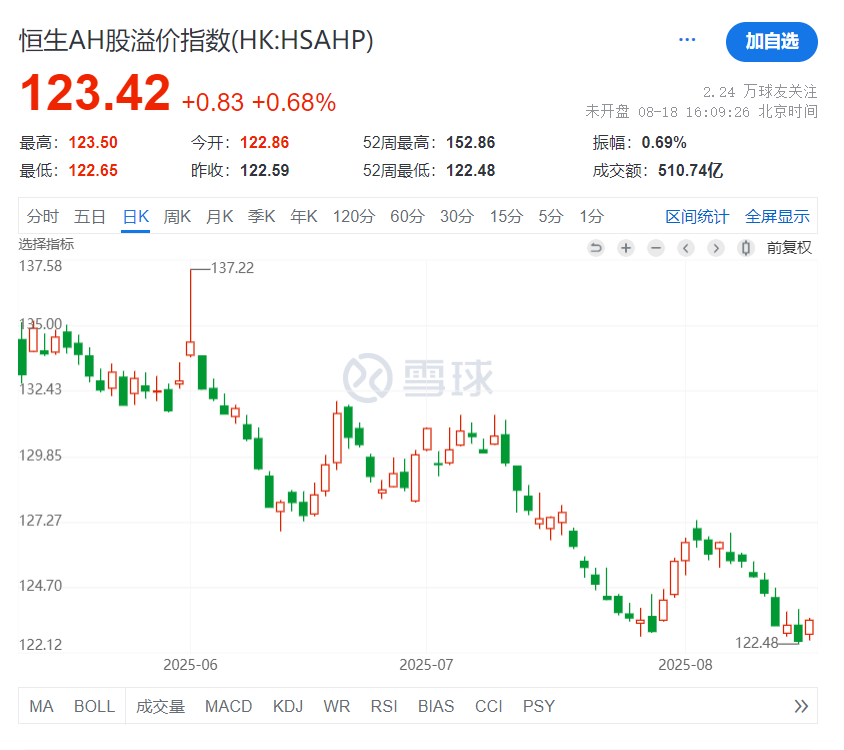
Task: Switch to the 五日 five-day tab
Action: tap(89, 216)
